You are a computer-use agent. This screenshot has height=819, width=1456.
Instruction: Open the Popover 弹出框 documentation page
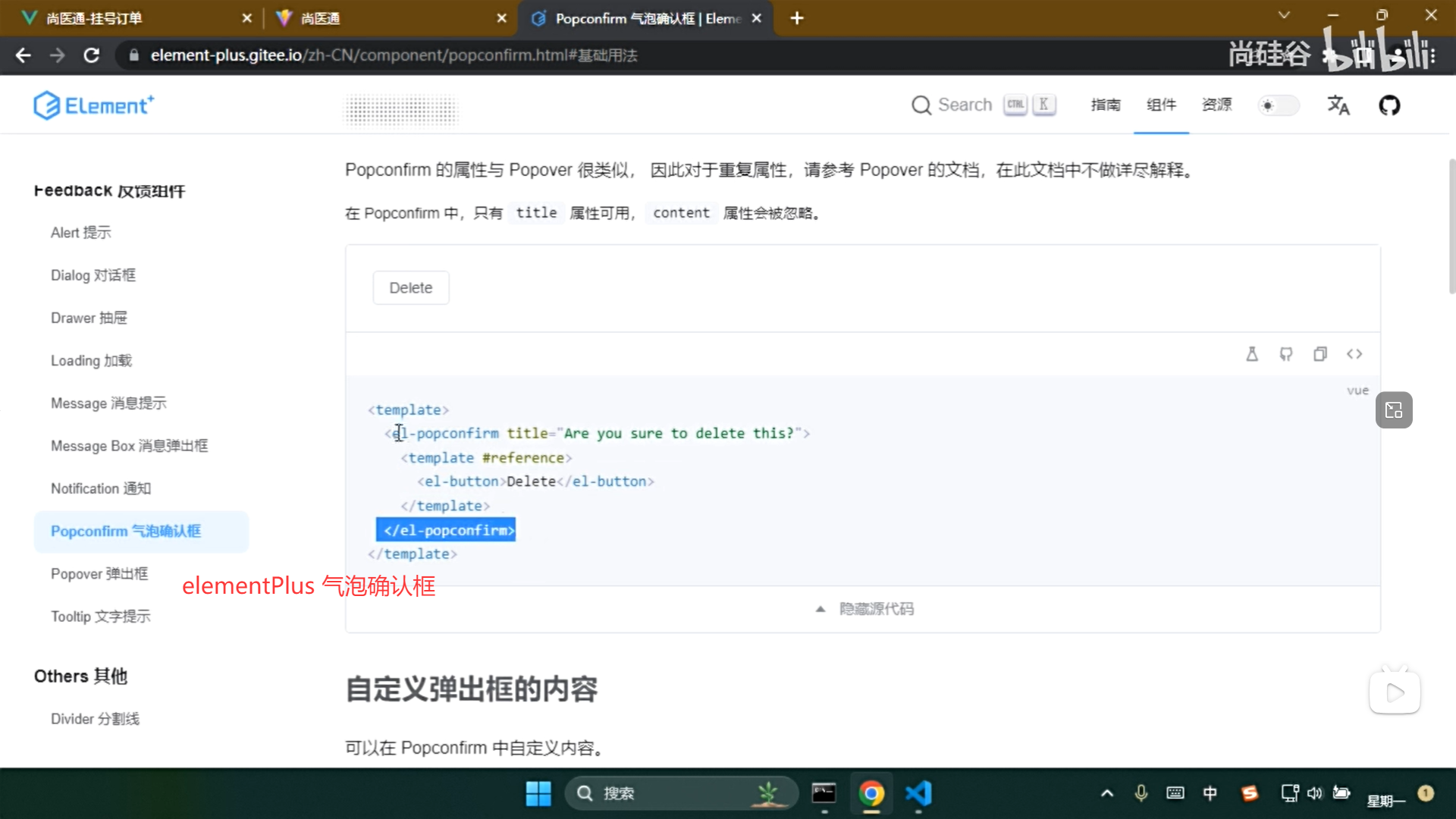click(x=99, y=574)
